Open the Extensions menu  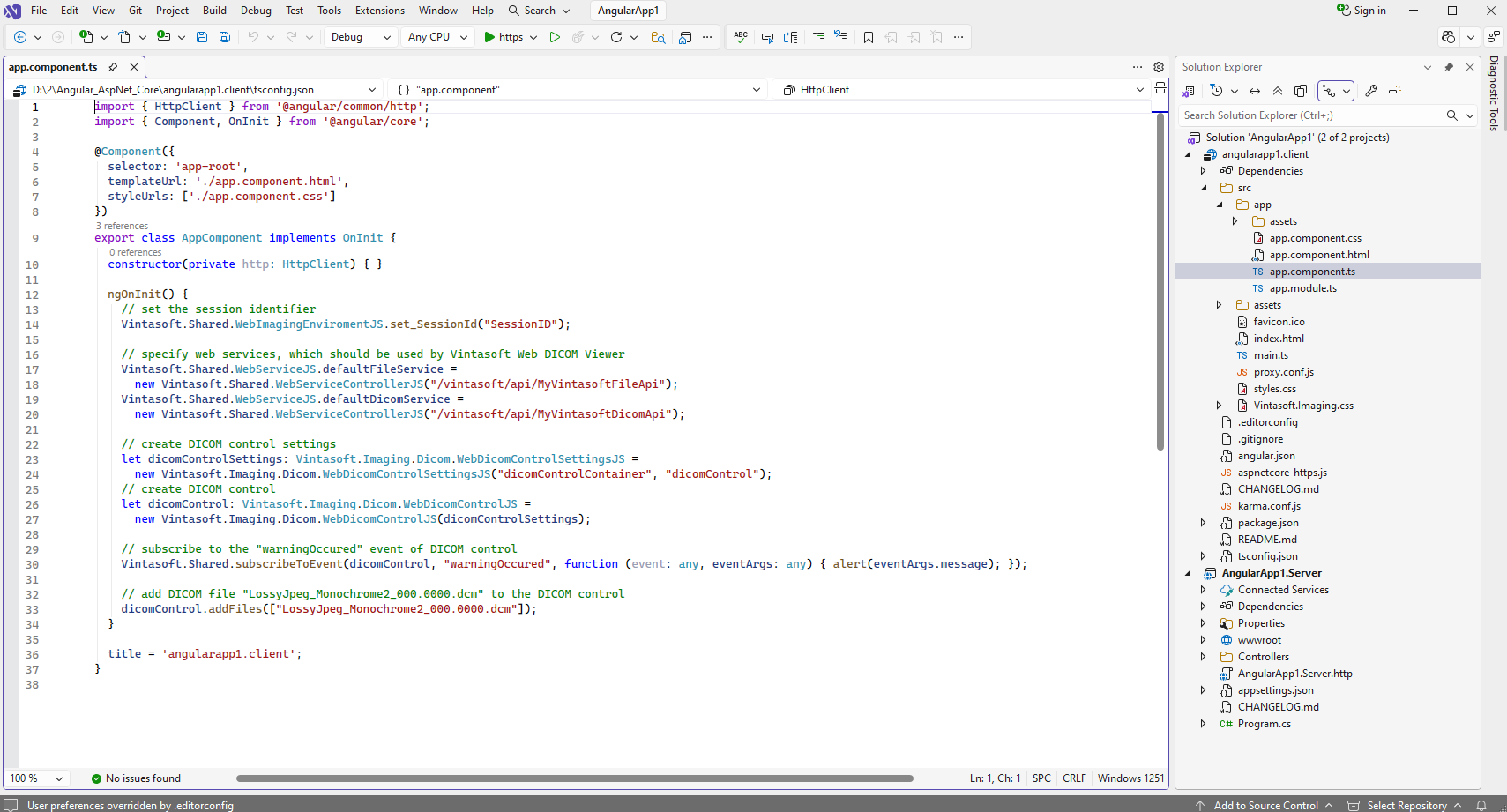[x=379, y=11]
